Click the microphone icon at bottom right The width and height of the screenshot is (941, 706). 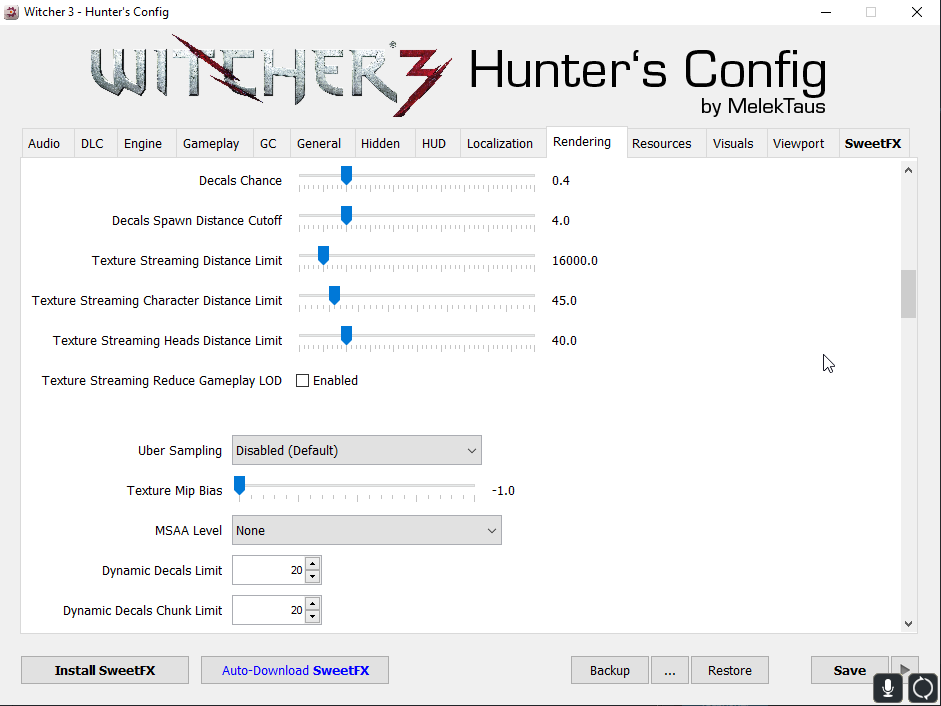[887, 687]
